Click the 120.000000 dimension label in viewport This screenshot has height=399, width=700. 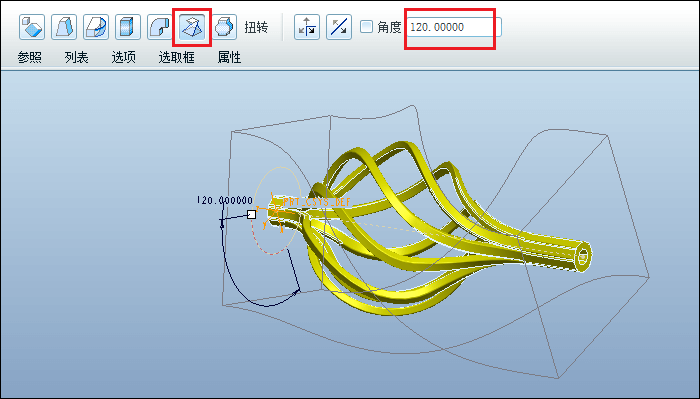pos(225,200)
